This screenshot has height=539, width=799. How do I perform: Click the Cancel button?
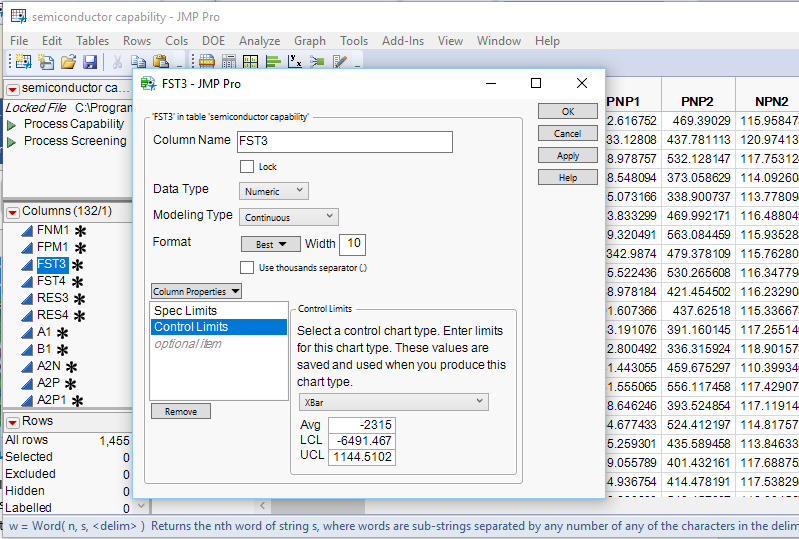click(568, 133)
